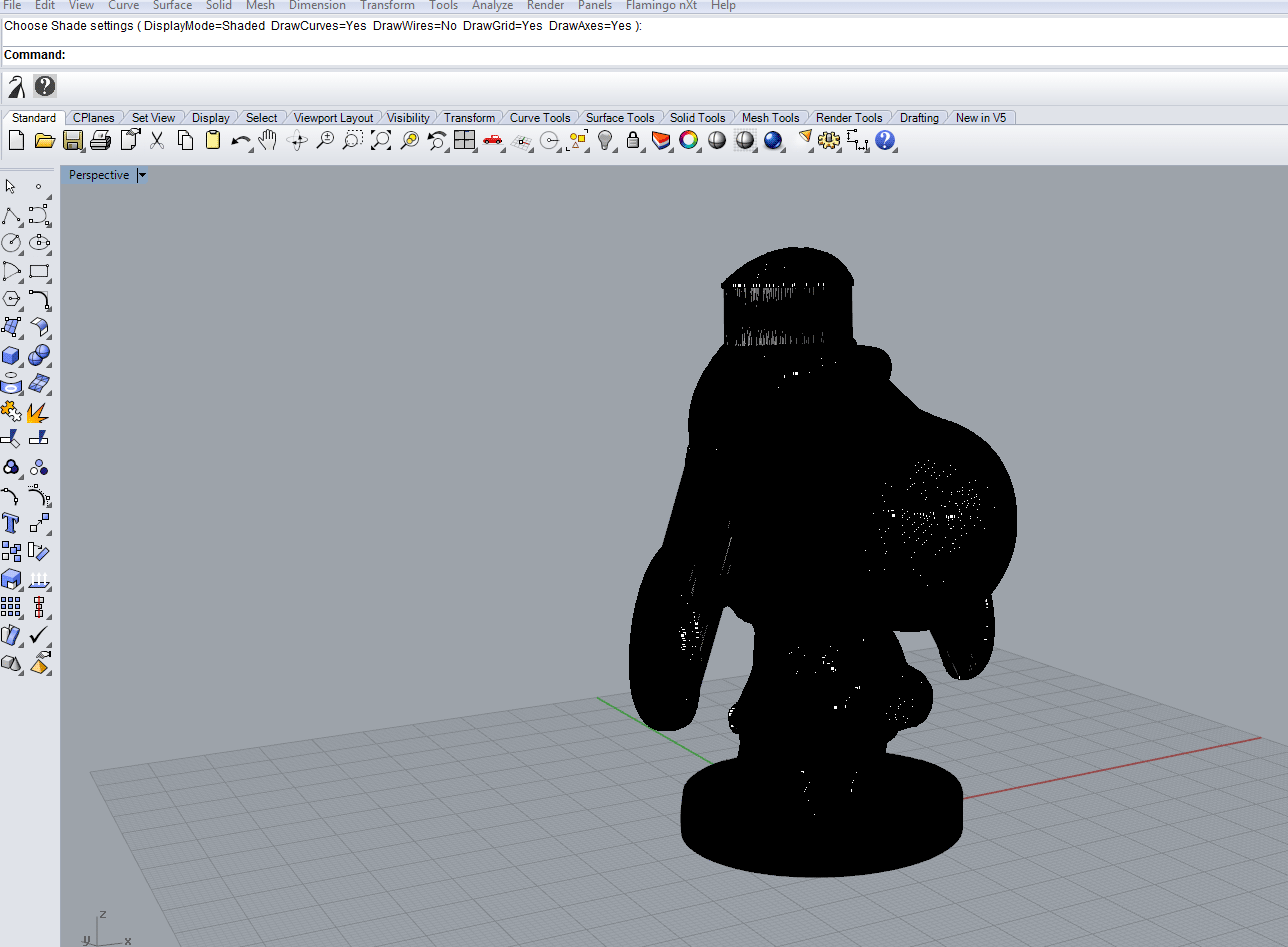Screen dimensions: 1288x947
Task: Click the blue Help question mark icon
Action: (x=884, y=141)
